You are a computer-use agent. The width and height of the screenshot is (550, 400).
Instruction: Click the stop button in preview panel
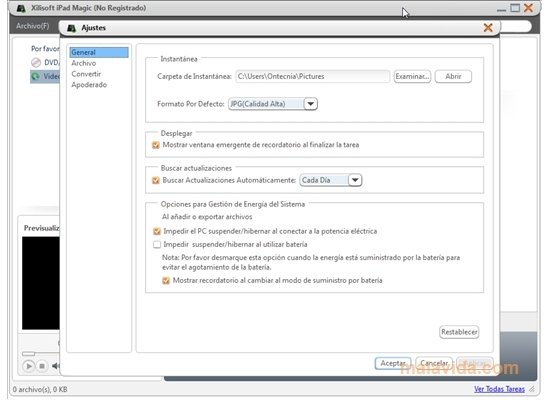(x=42, y=366)
